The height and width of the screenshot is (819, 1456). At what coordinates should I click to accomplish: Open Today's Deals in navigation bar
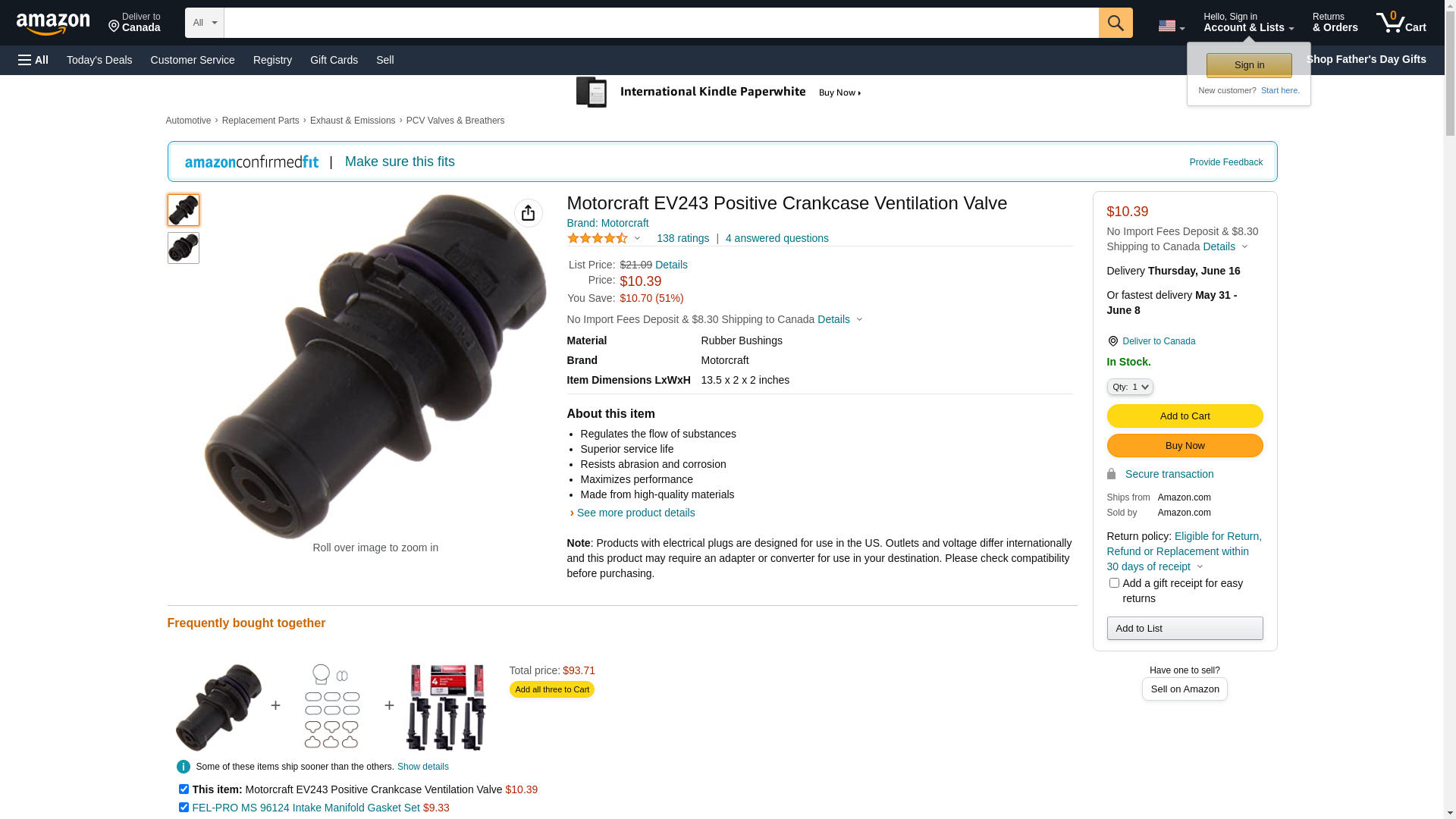(x=99, y=60)
